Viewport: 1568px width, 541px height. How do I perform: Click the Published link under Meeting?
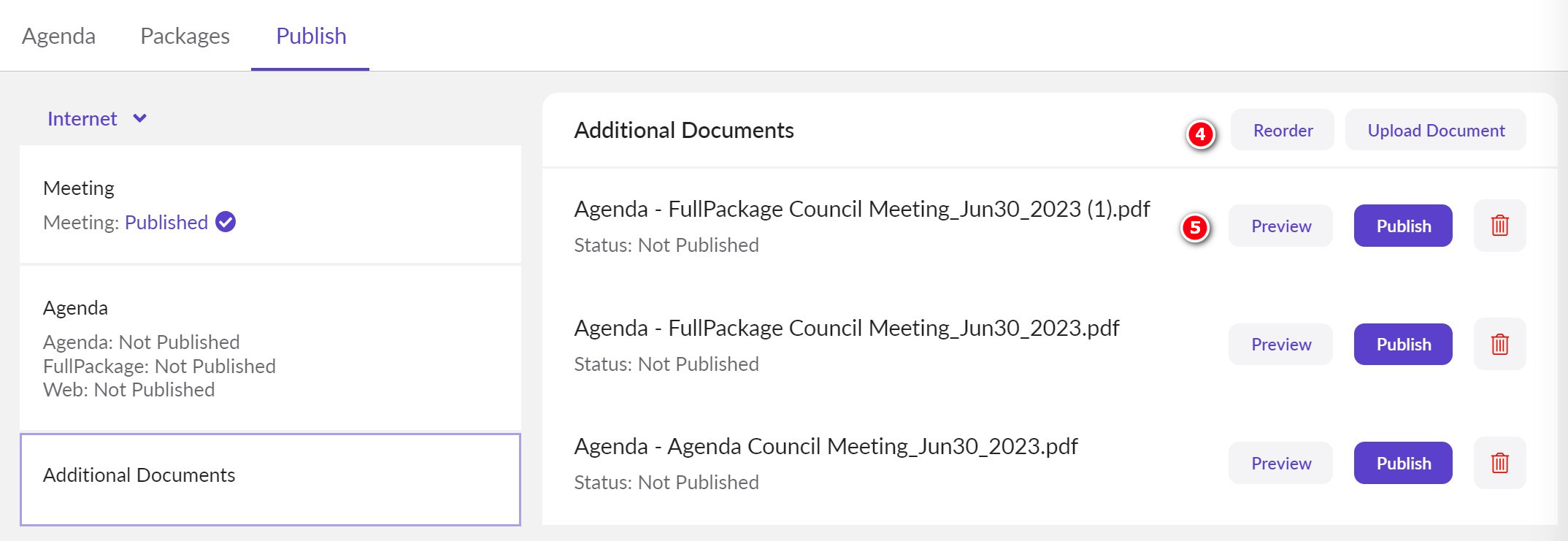[166, 223]
